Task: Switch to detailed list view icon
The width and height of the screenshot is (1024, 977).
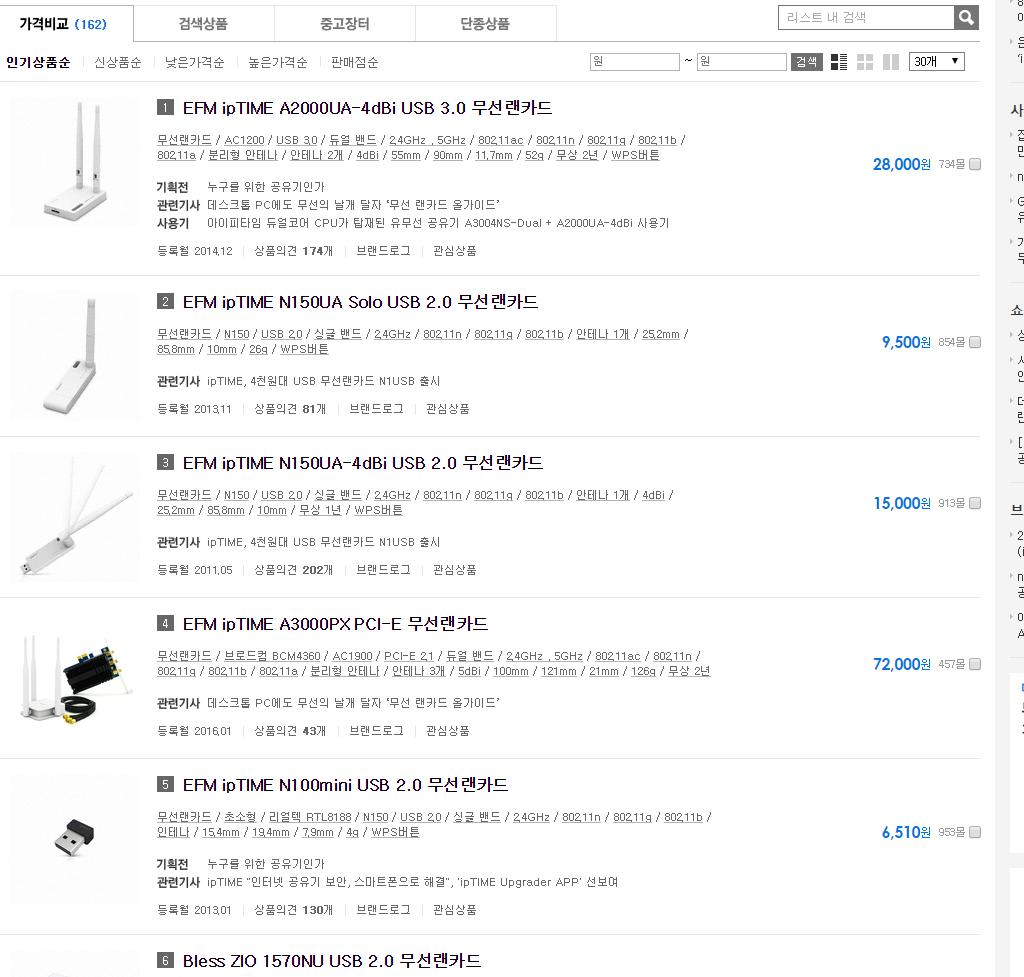Action: click(839, 62)
